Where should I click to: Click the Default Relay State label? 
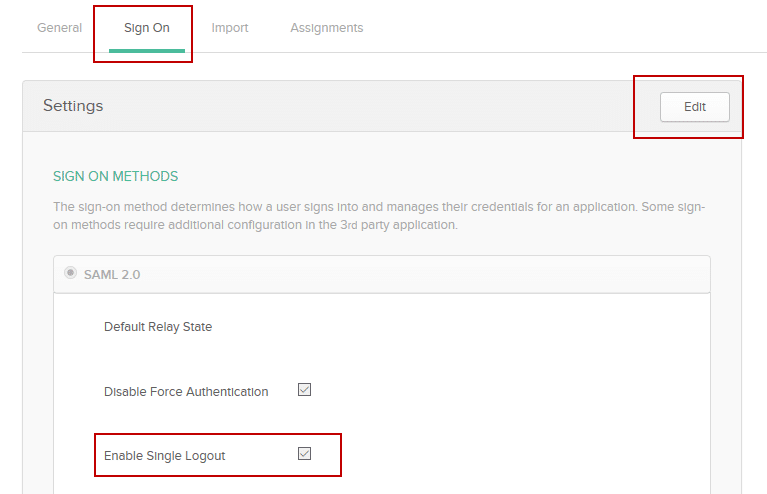[158, 327]
